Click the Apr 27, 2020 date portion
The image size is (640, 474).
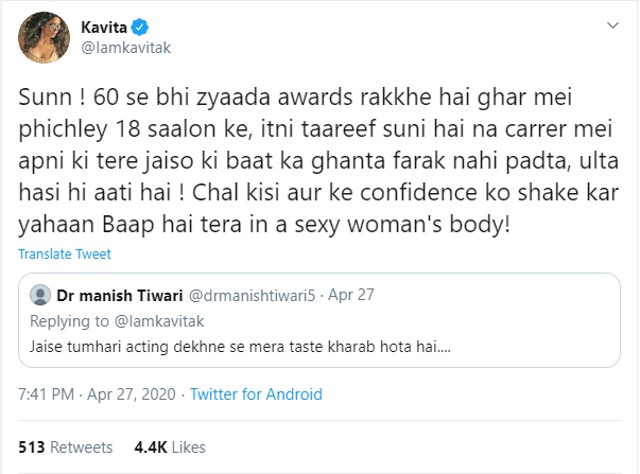coord(131,394)
